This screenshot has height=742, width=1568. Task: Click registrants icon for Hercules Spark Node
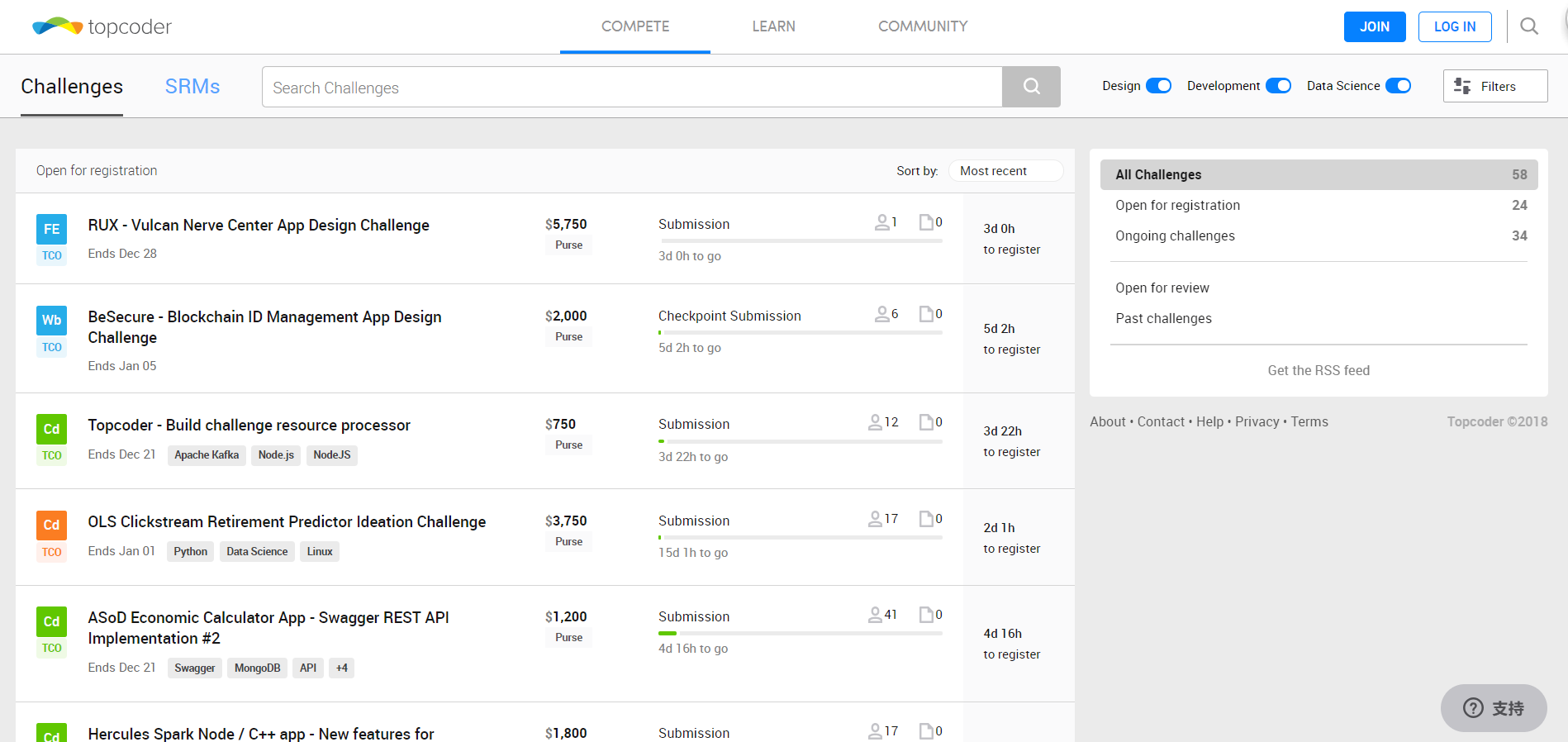click(x=875, y=731)
